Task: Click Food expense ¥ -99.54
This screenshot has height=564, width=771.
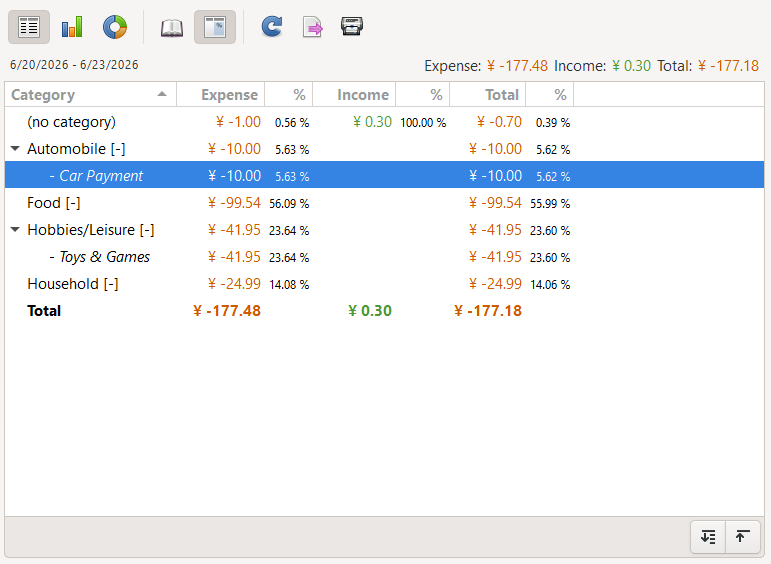Action: tap(234, 203)
